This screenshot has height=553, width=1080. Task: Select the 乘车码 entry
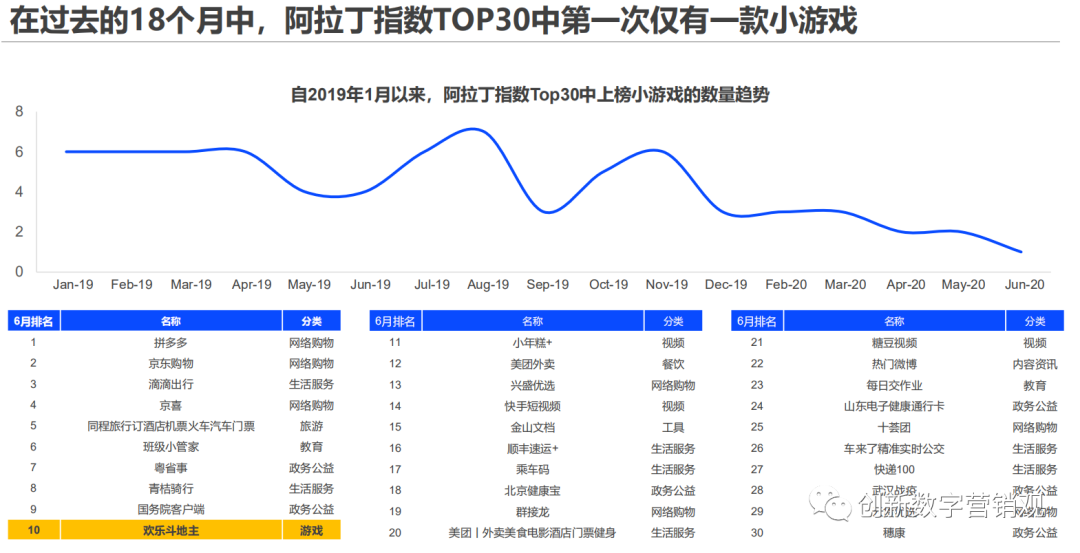pos(532,469)
